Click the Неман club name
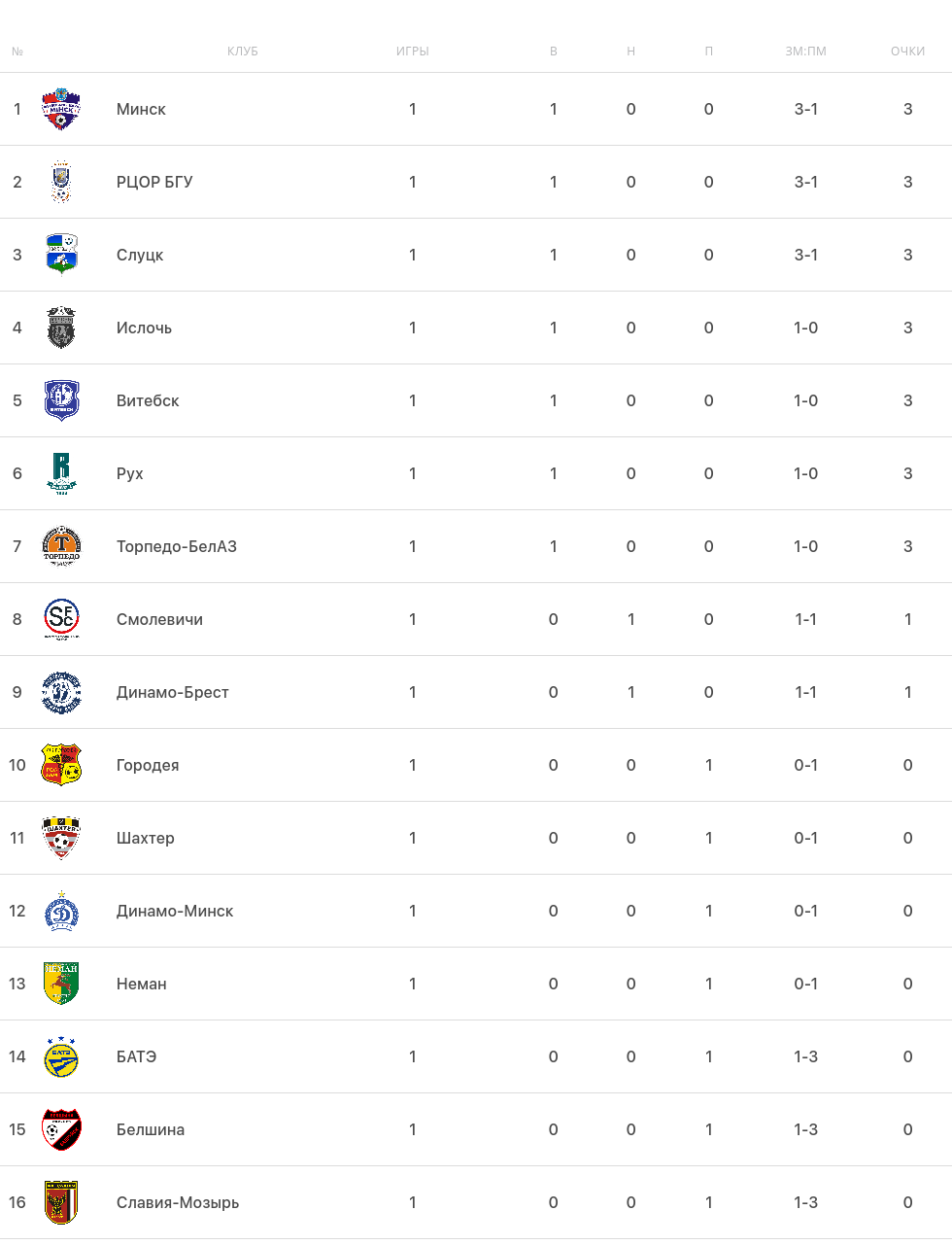952x1245 pixels. click(x=142, y=984)
